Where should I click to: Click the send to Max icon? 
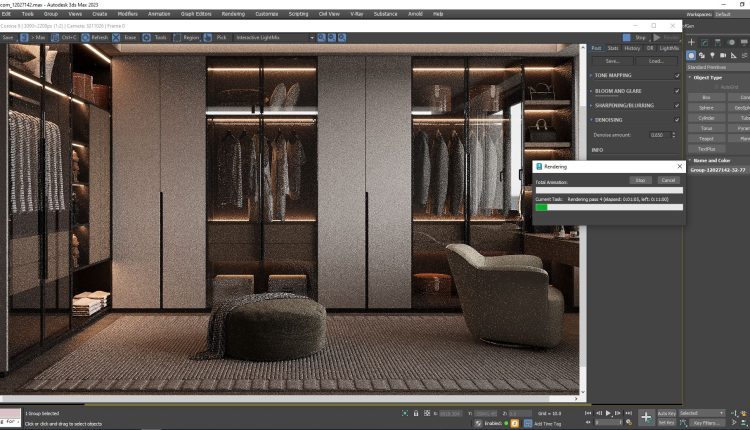(24, 37)
